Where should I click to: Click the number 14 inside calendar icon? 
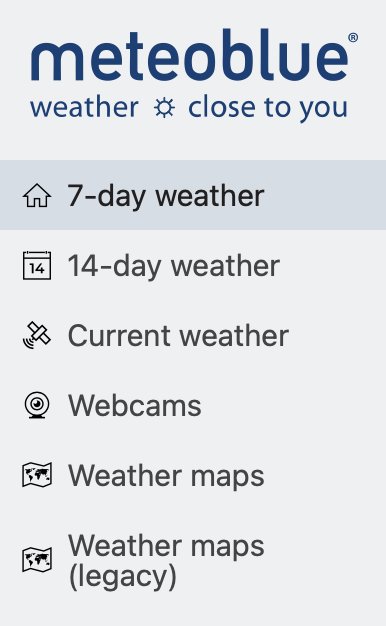37,269
